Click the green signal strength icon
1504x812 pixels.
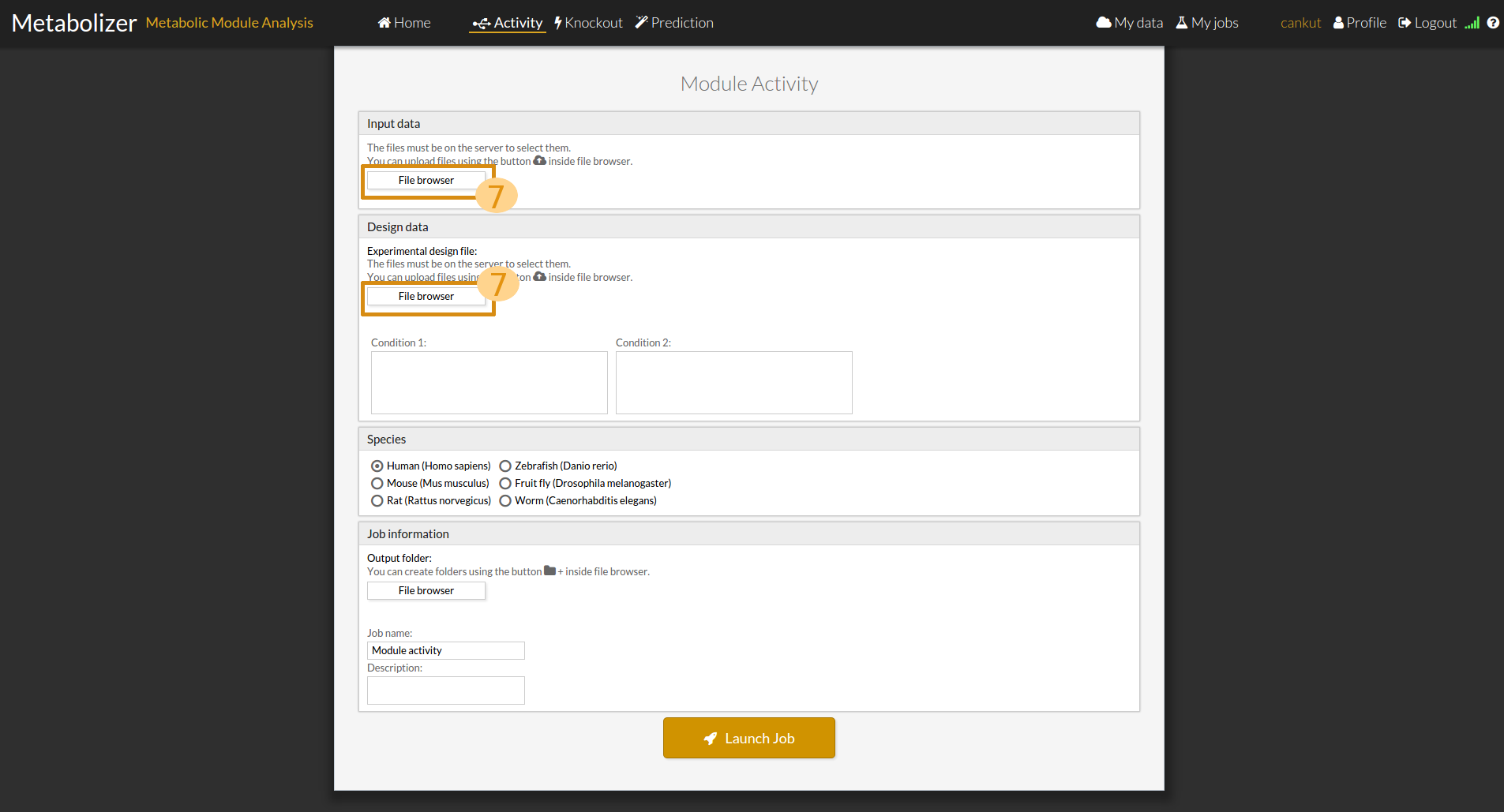click(1472, 23)
